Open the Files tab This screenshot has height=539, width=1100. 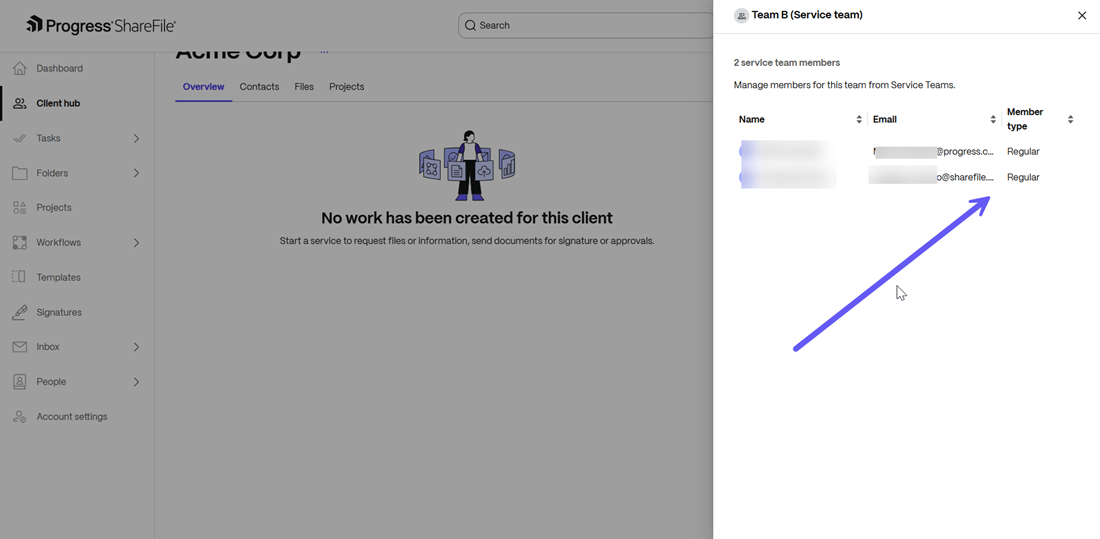pos(304,87)
